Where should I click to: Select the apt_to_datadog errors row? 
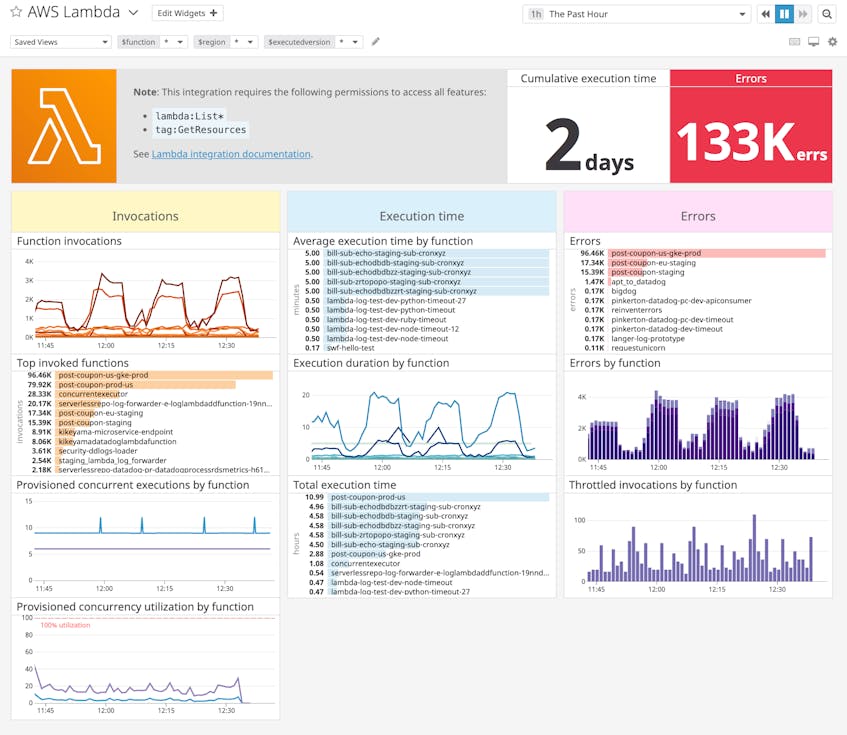pyautogui.click(x=702, y=282)
